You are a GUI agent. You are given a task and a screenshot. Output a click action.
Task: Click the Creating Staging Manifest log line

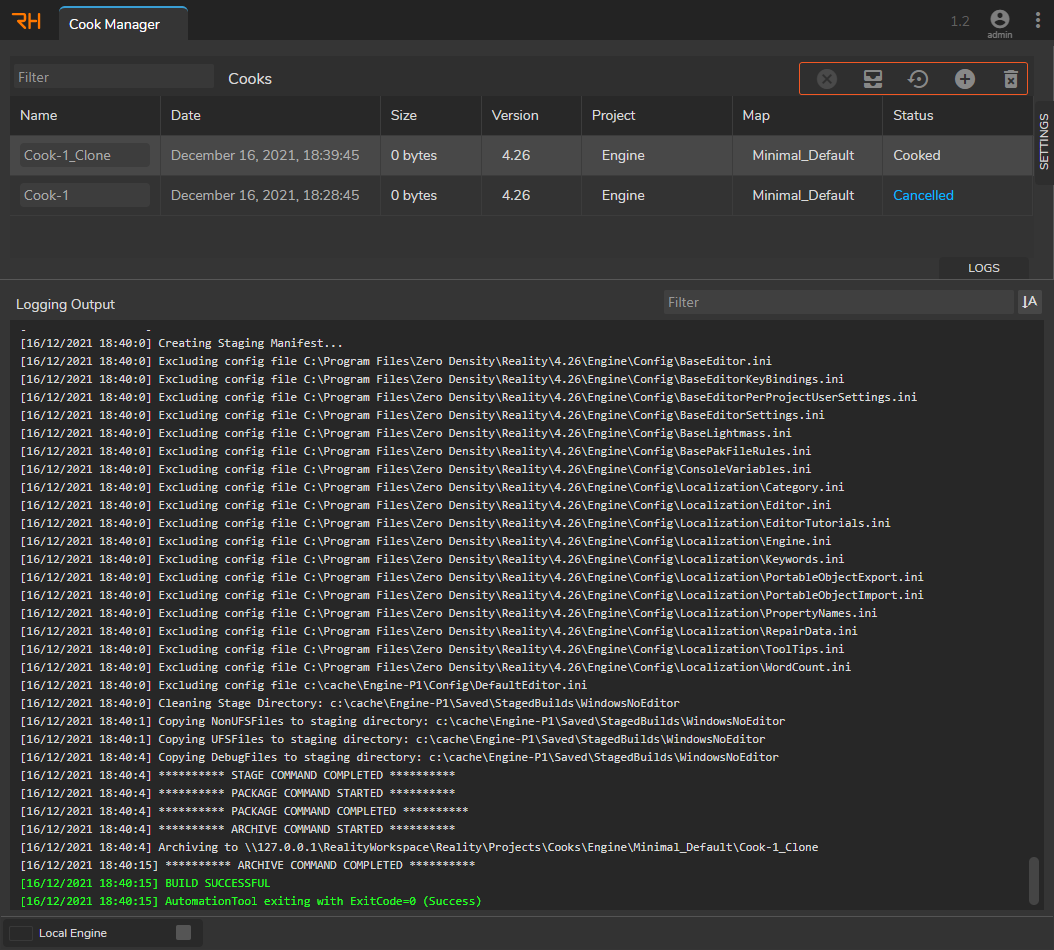(181, 343)
